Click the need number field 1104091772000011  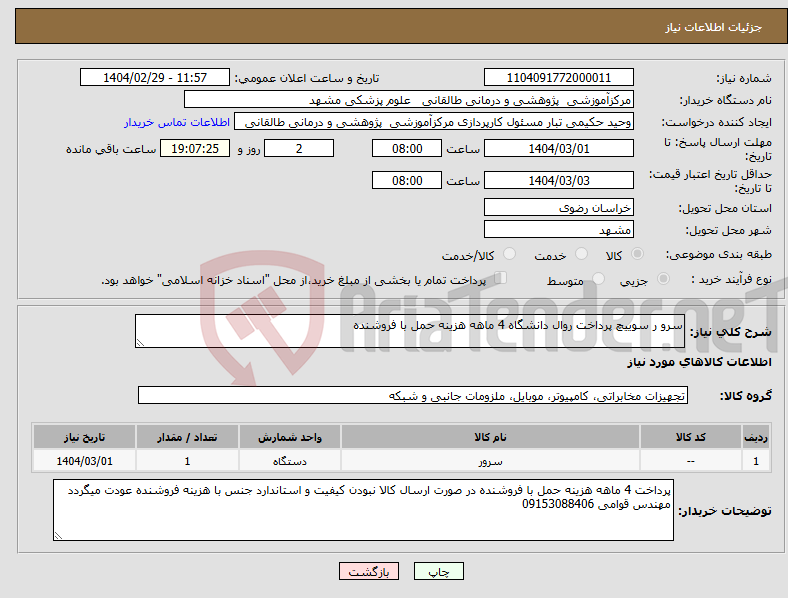coord(558,77)
